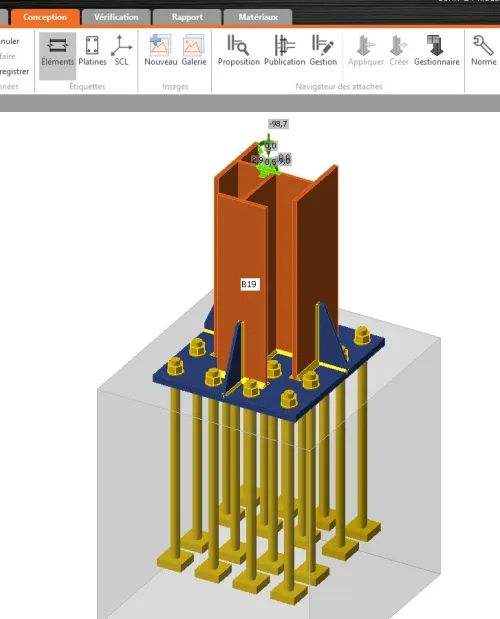Click the Créer icon
The width and height of the screenshot is (500, 619).
click(x=399, y=51)
